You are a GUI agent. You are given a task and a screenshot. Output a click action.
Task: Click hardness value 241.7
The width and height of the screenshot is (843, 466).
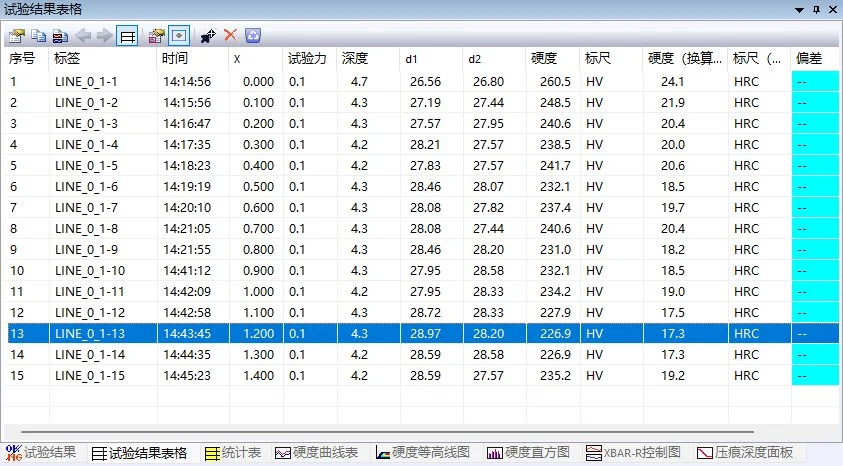click(x=555, y=166)
